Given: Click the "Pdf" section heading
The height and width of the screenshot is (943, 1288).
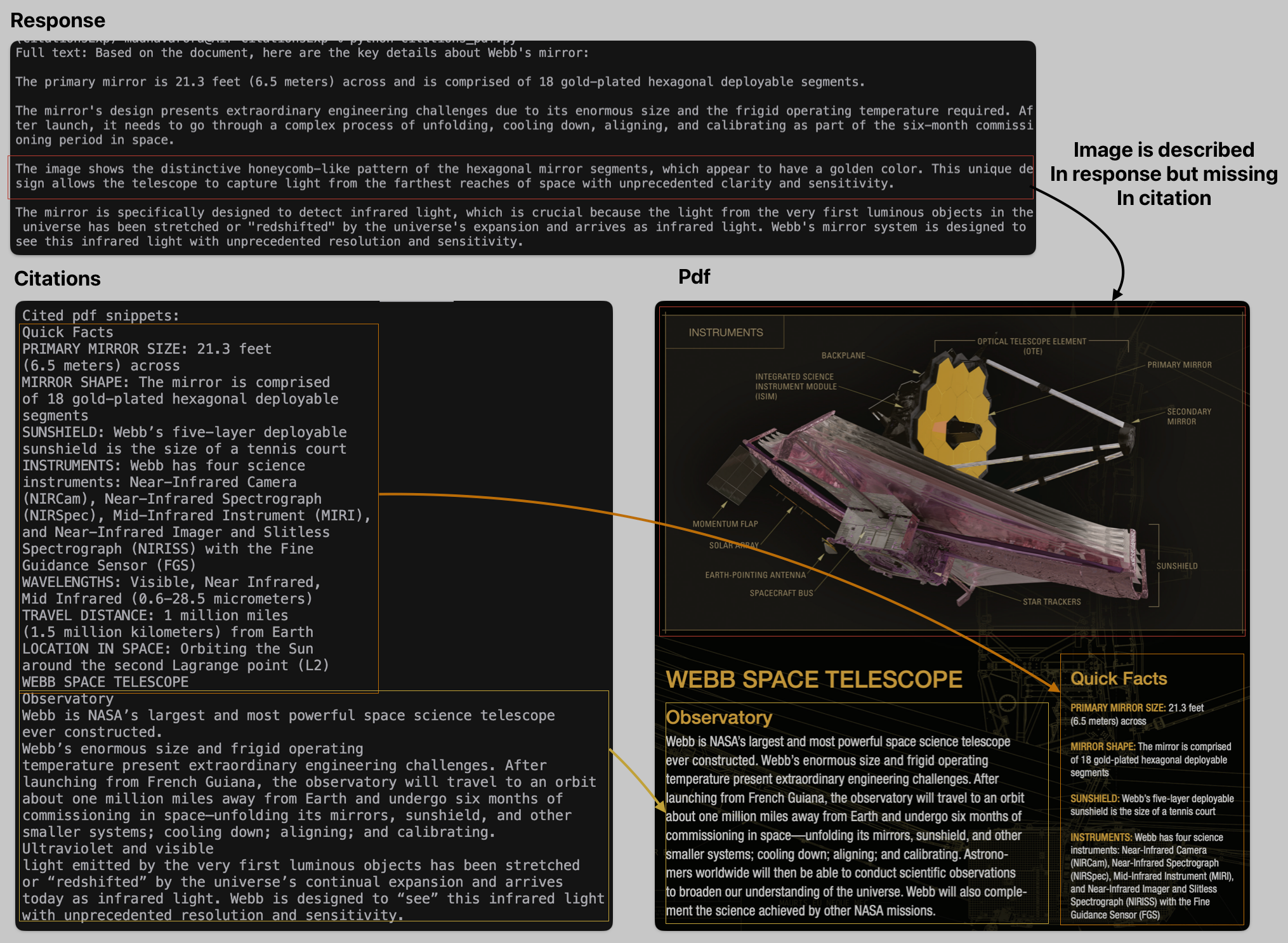Looking at the screenshot, I should [694, 277].
